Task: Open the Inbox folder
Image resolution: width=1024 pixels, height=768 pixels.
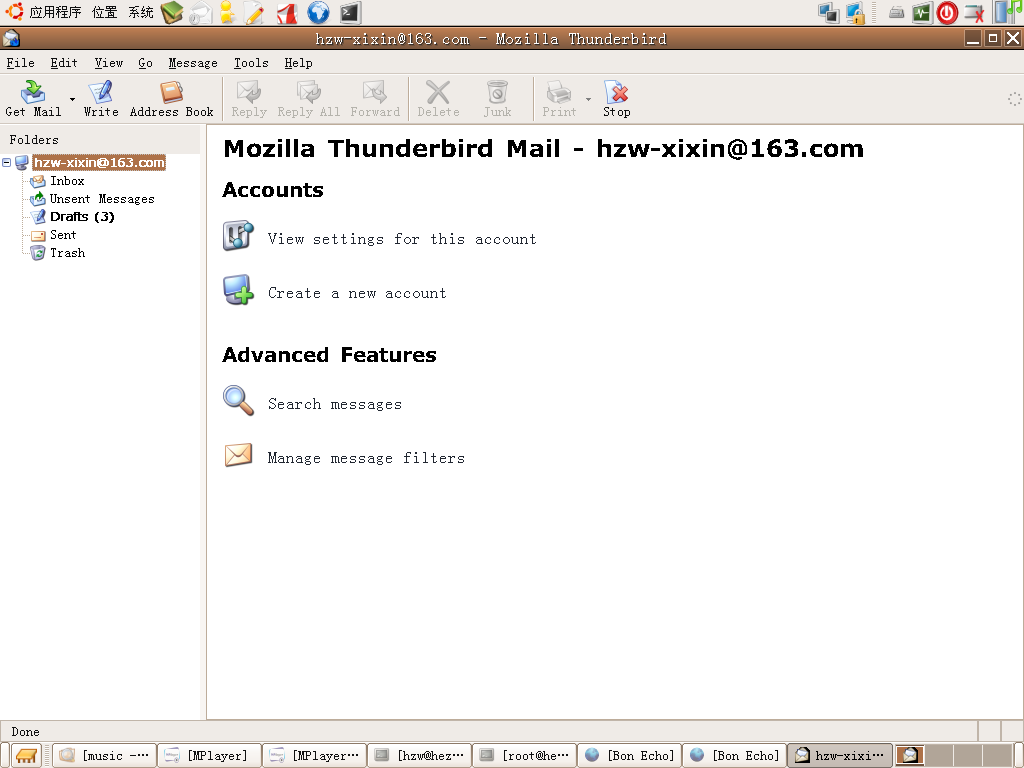Action: tap(67, 180)
